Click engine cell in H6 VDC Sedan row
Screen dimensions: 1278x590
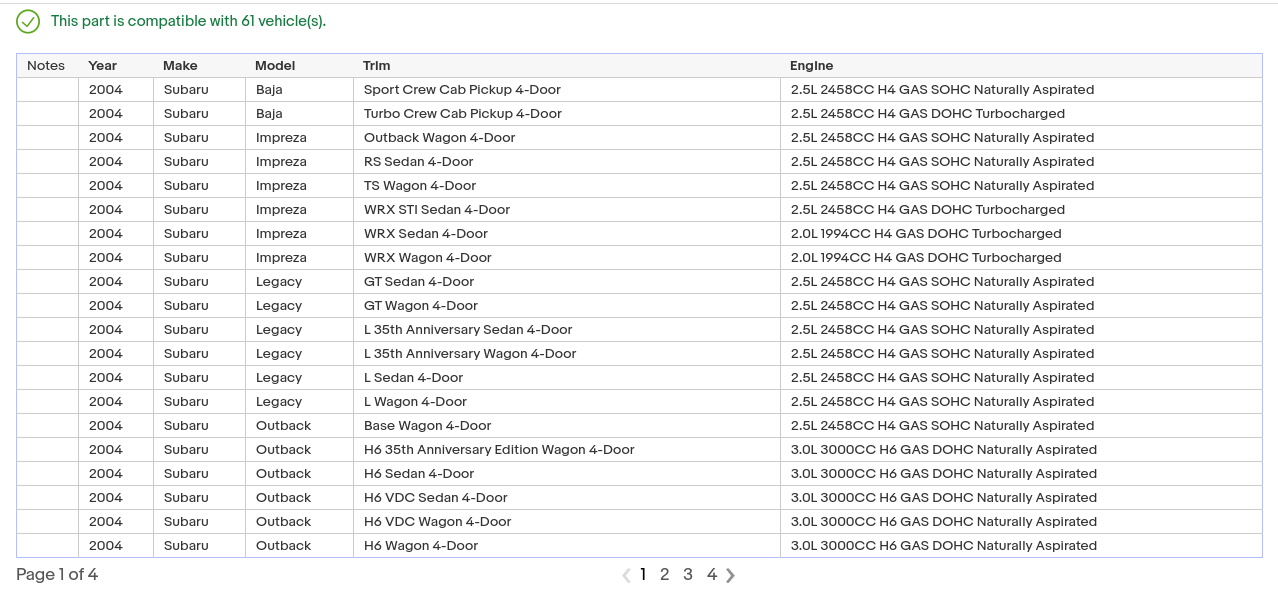[1021, 498]
